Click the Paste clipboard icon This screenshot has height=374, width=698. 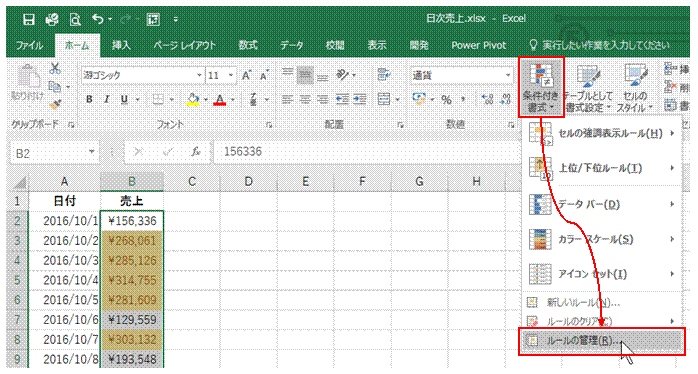click(x=28, y=77)
